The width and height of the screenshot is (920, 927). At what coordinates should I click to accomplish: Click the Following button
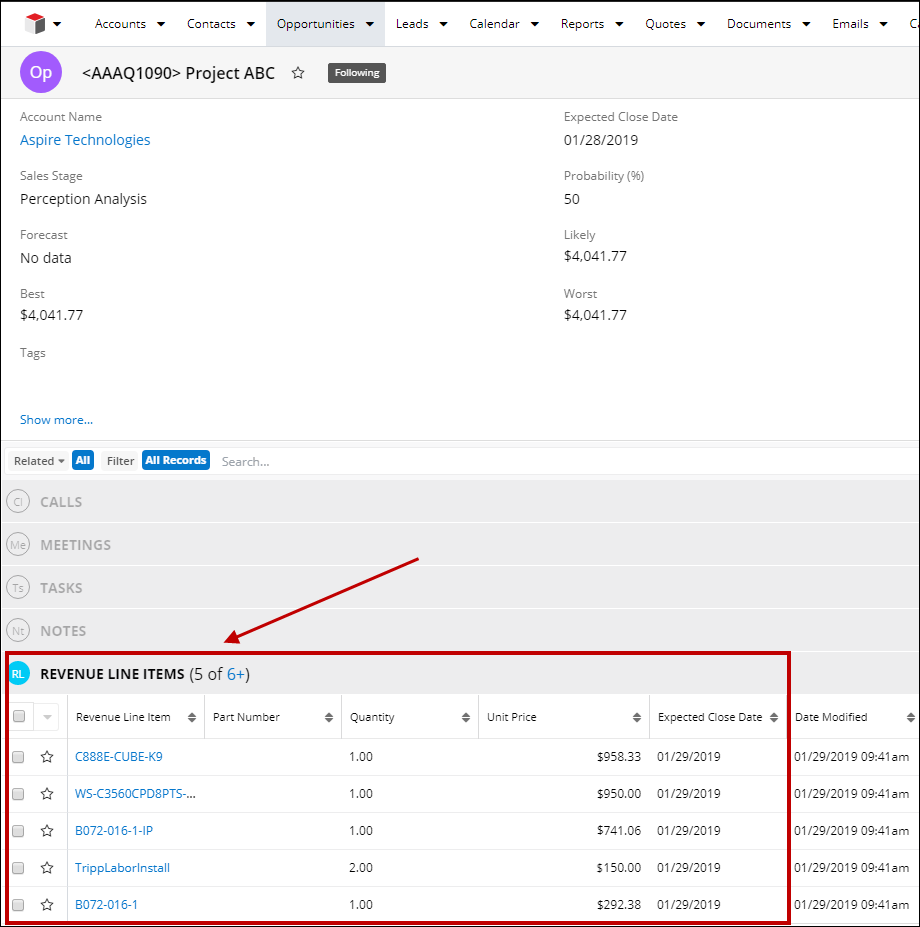pyautogui.click(x=357, y=73)
